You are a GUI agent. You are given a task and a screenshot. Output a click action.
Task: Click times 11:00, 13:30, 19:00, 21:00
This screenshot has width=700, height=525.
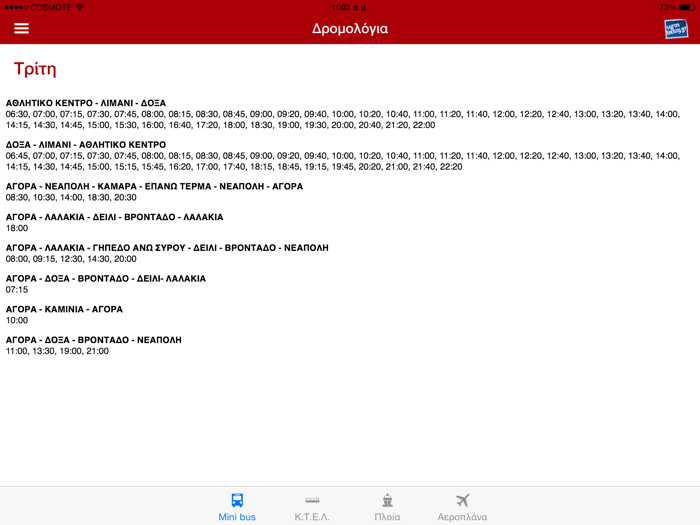[57, 351]
